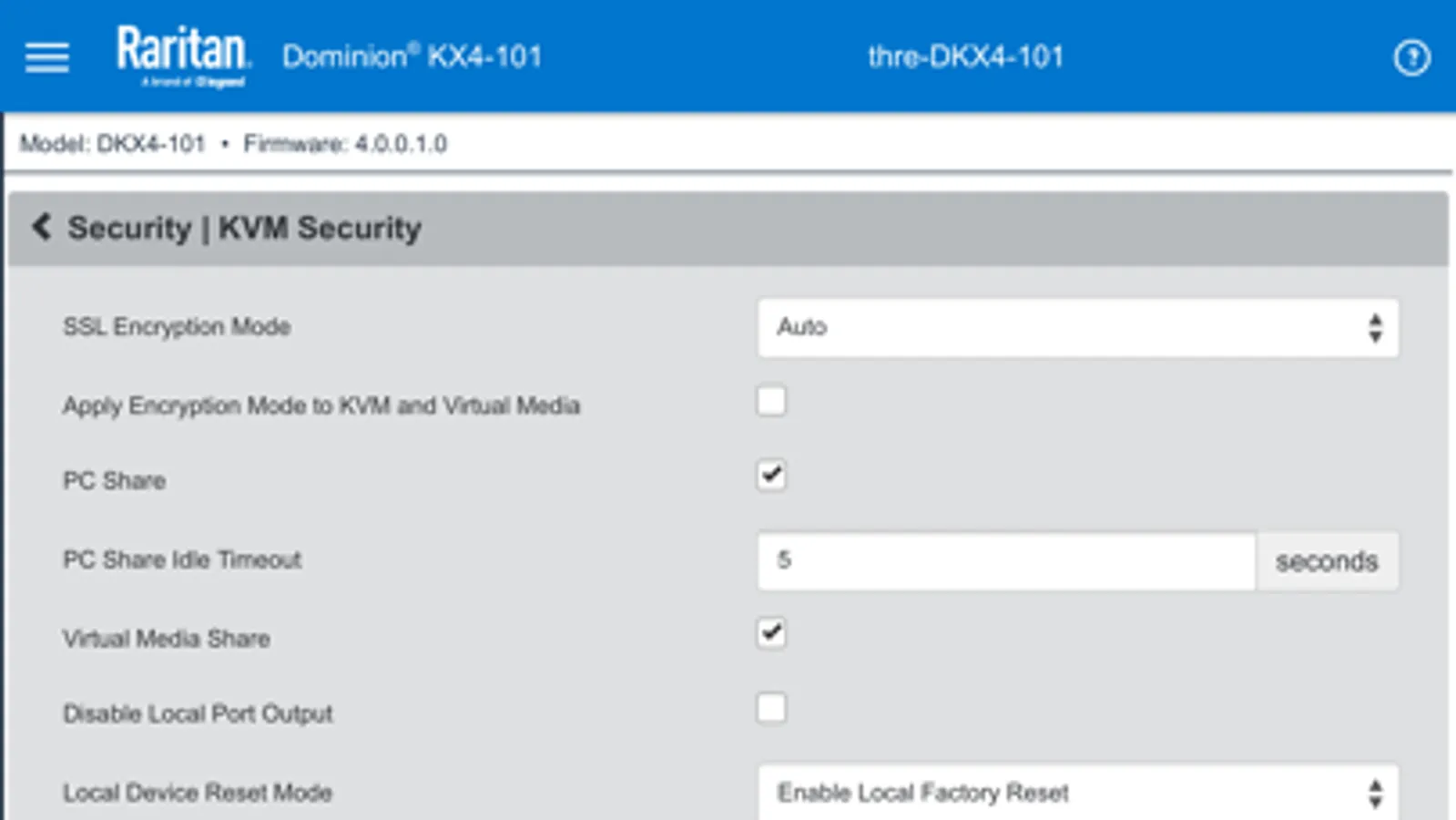Image resolution: width=1456 pixels, height=820 pixels.
Task: Click the Dominion KX4-101 product title
Action: (412, 56)
